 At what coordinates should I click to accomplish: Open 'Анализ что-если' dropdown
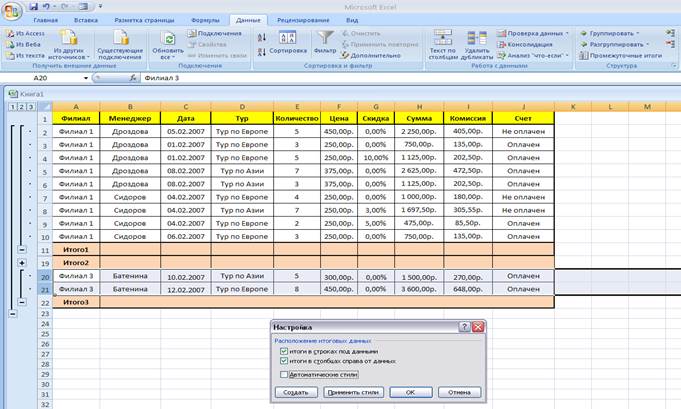click(x=532, y=56)
